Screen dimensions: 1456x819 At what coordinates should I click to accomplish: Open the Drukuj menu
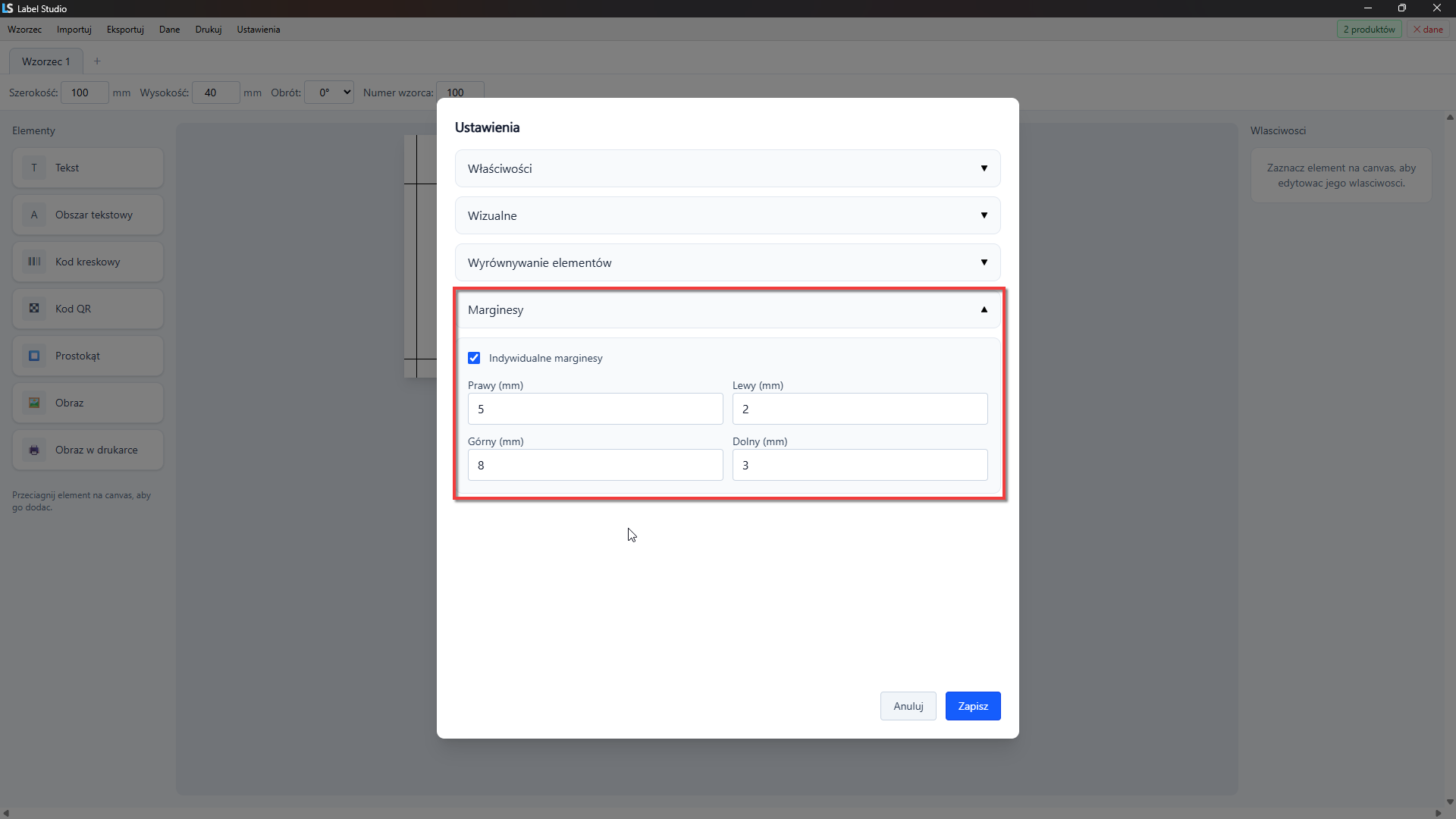[x=209, y=30]
